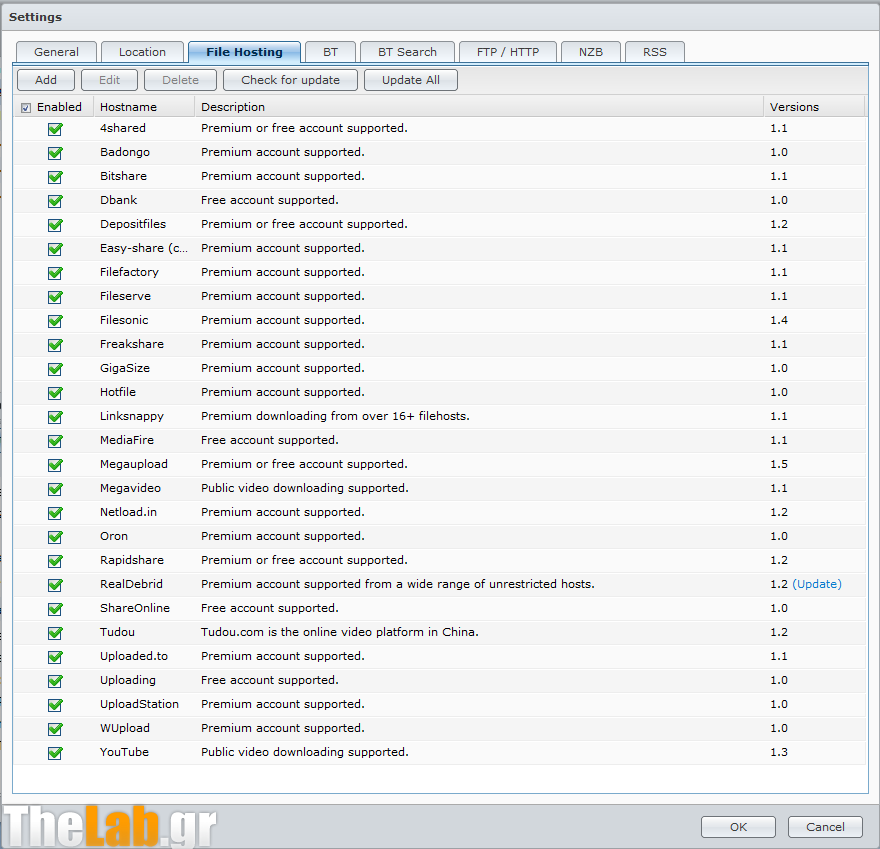This screenshot has width=880, height=849.
Task: Toggle the Enabled header checkbox
Action: (26, 108)
